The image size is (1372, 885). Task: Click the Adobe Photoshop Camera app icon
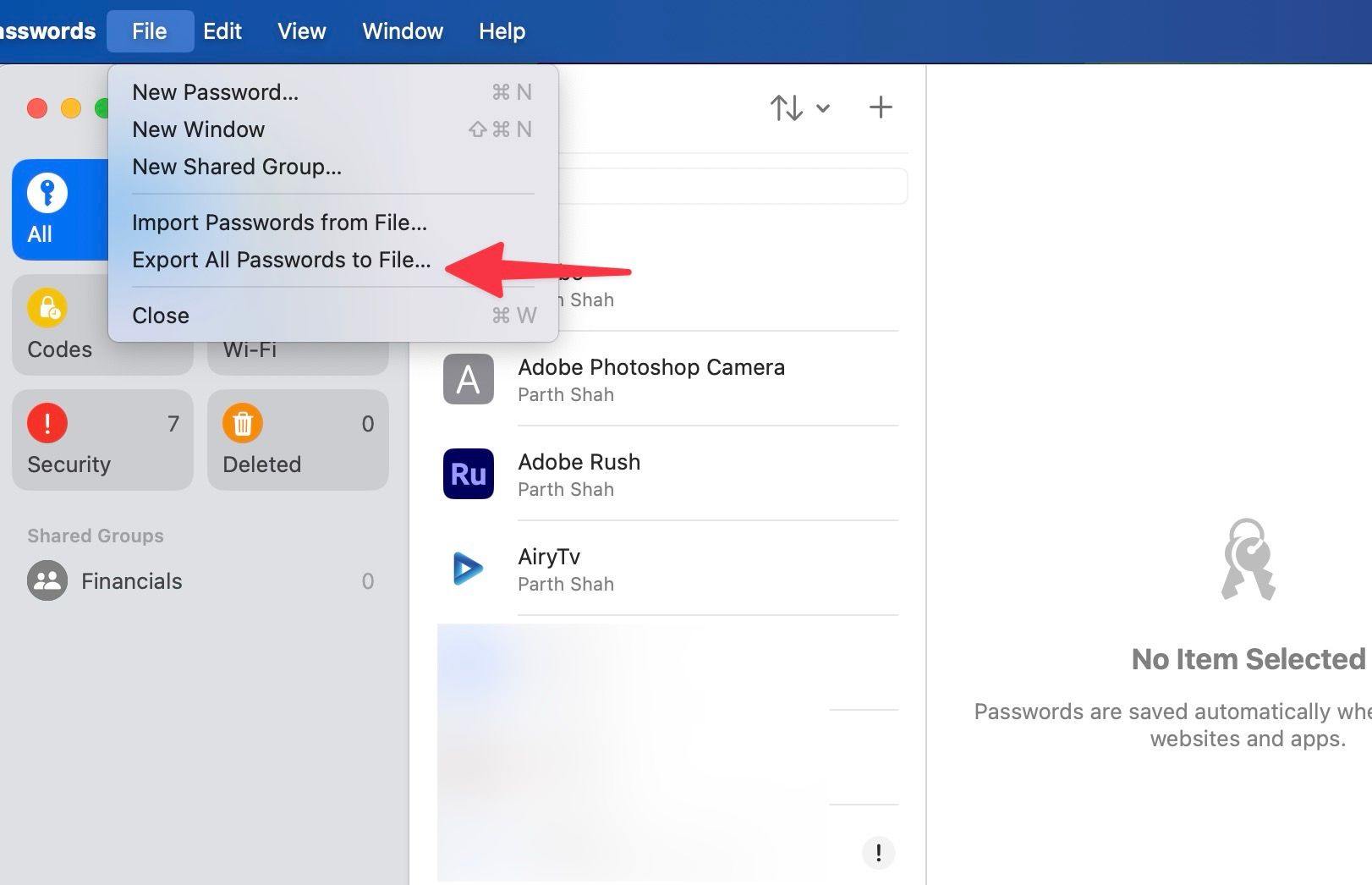(x=469, y=379)
